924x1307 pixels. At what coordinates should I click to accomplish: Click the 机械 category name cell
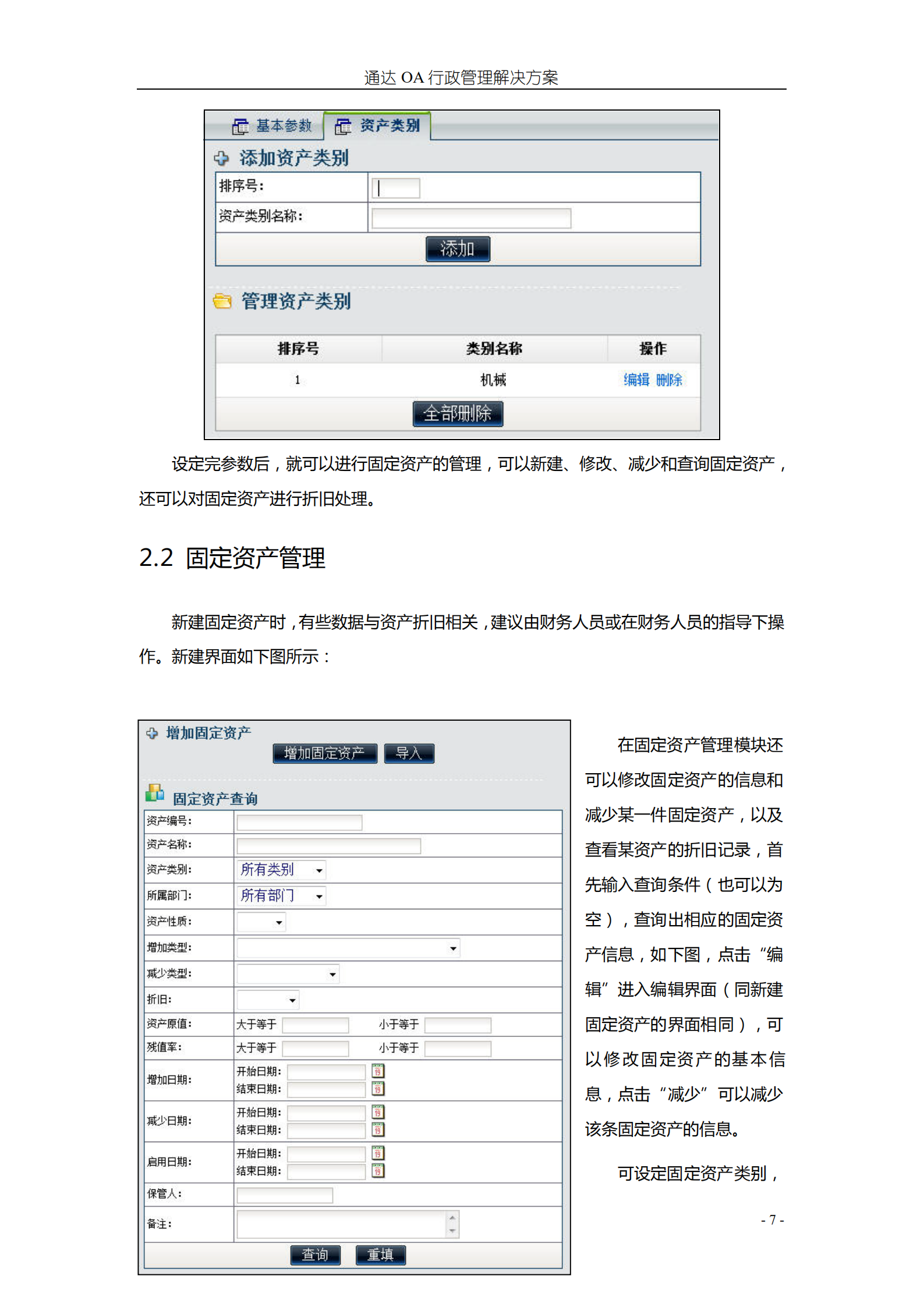pyautogui.click(x=493, y=380)
